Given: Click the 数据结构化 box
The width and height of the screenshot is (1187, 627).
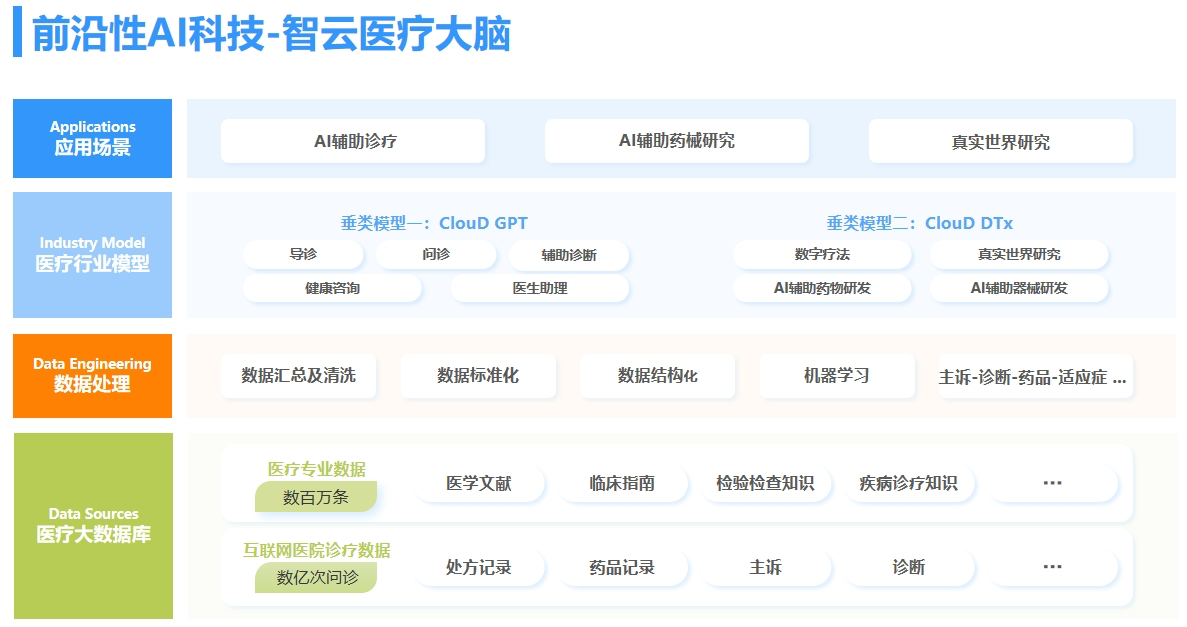Looking at the screenshot, I should click(657, 376).
